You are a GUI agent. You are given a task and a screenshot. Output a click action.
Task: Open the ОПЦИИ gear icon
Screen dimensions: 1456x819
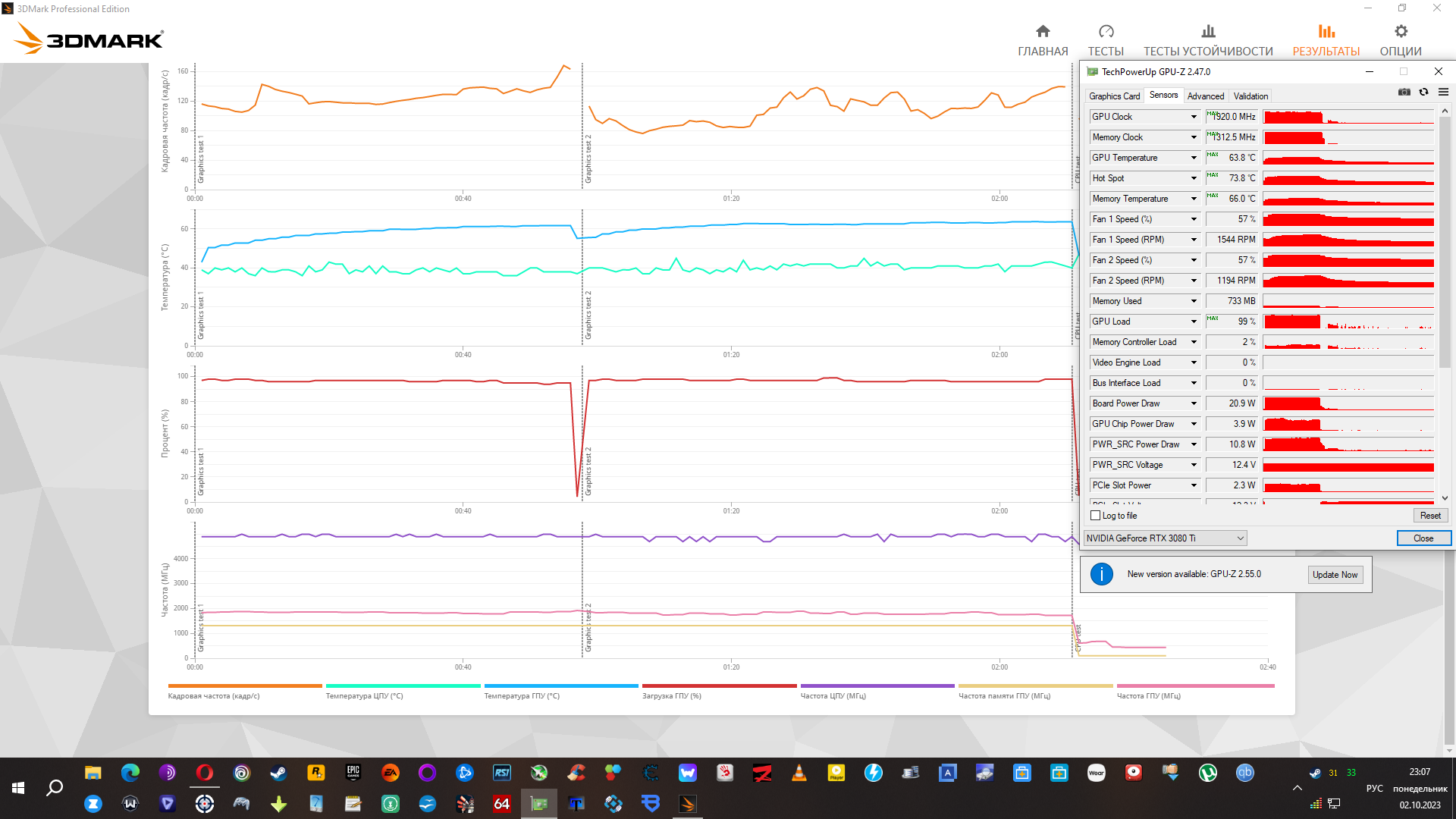pyautogui.click(x=1401, y=31)
